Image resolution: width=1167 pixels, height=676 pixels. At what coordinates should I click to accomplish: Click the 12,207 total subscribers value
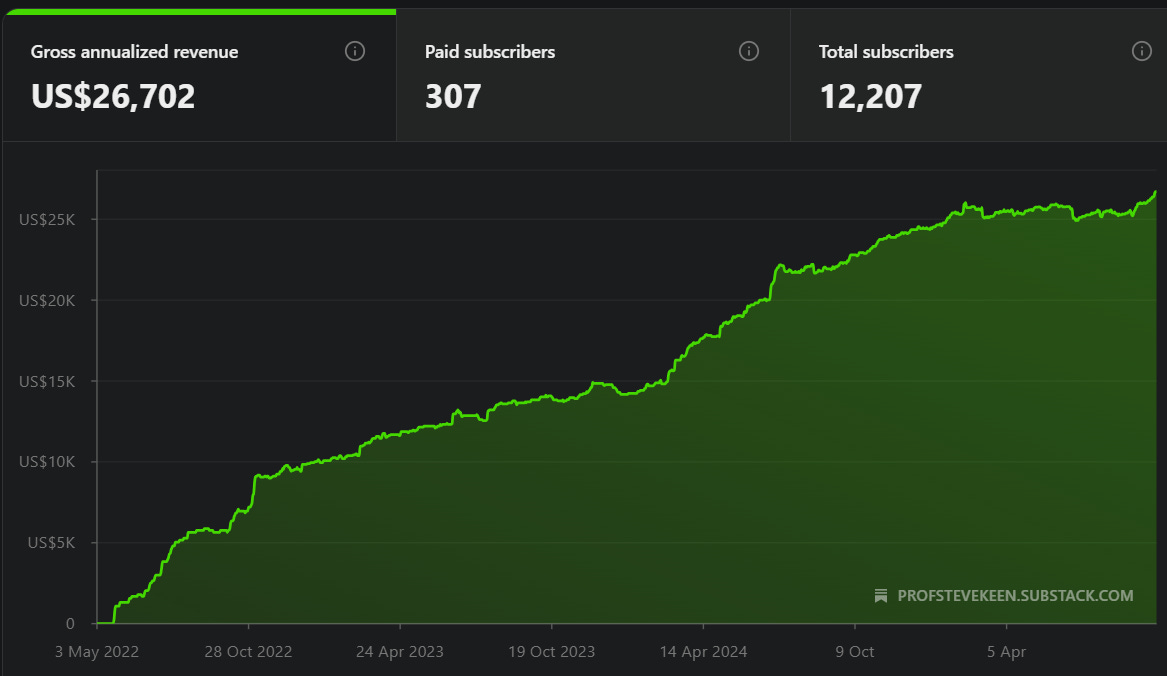871,97
